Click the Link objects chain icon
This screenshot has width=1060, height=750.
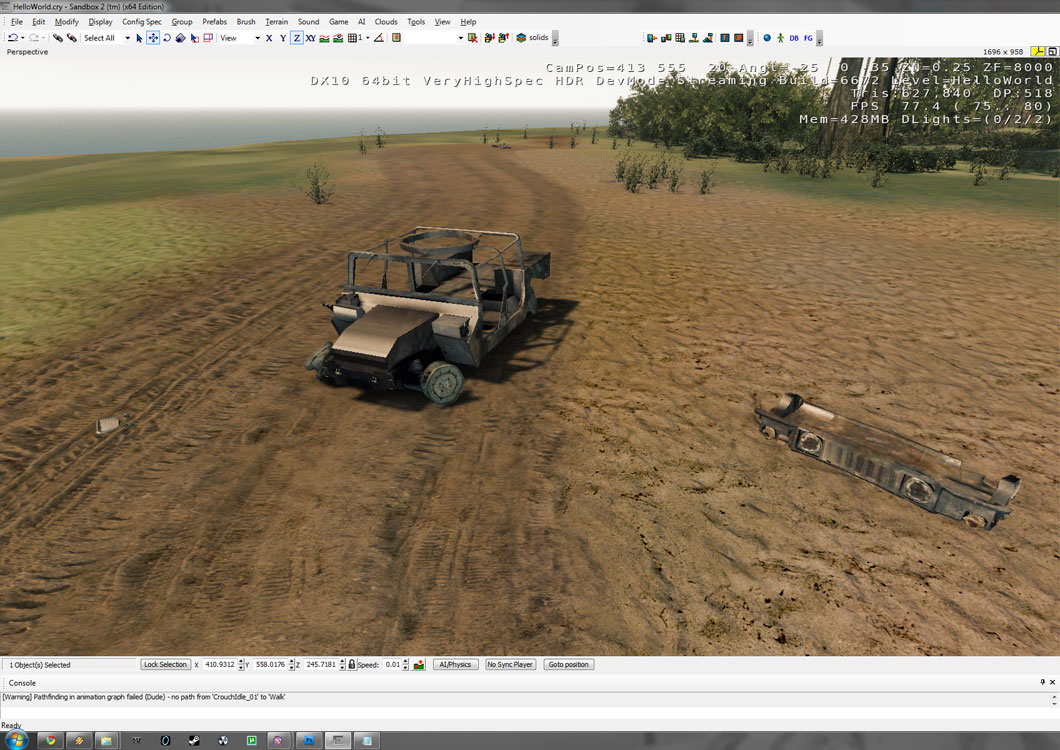pos(57,38)
